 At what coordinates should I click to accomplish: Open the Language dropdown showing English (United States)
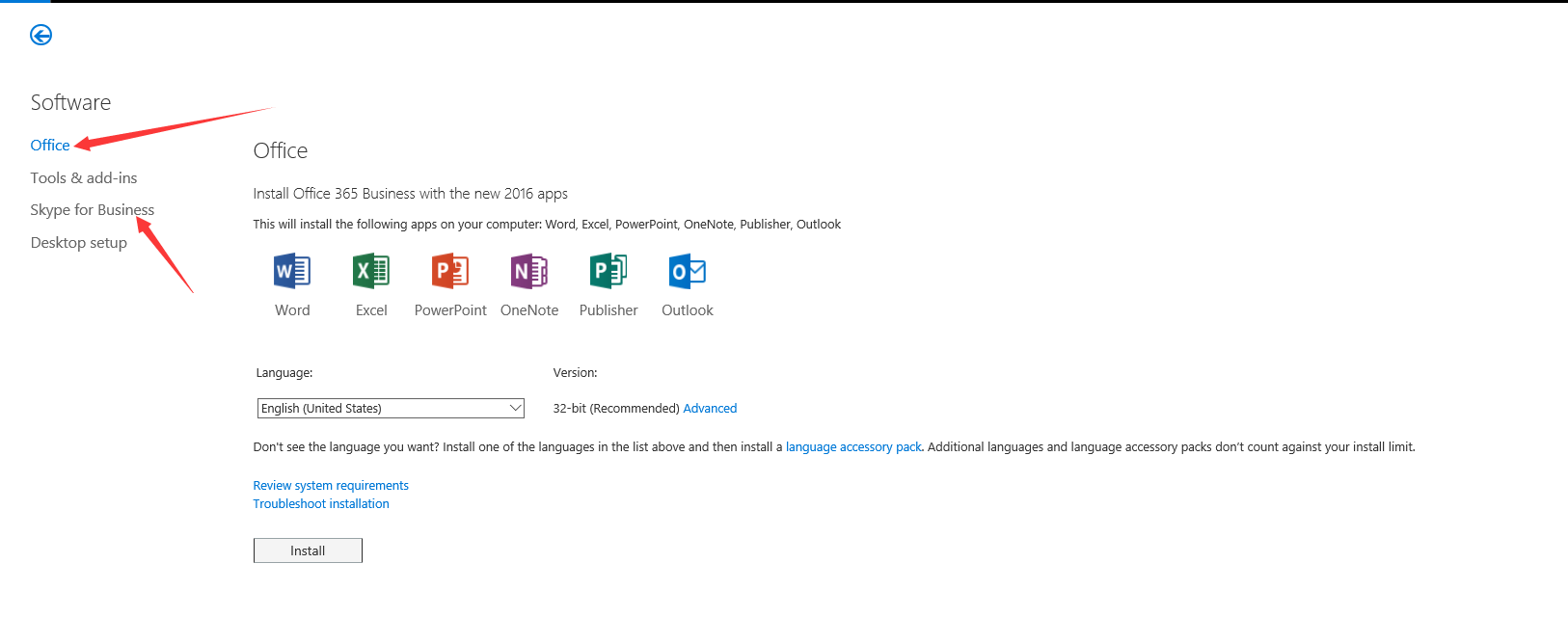[391, 409]
